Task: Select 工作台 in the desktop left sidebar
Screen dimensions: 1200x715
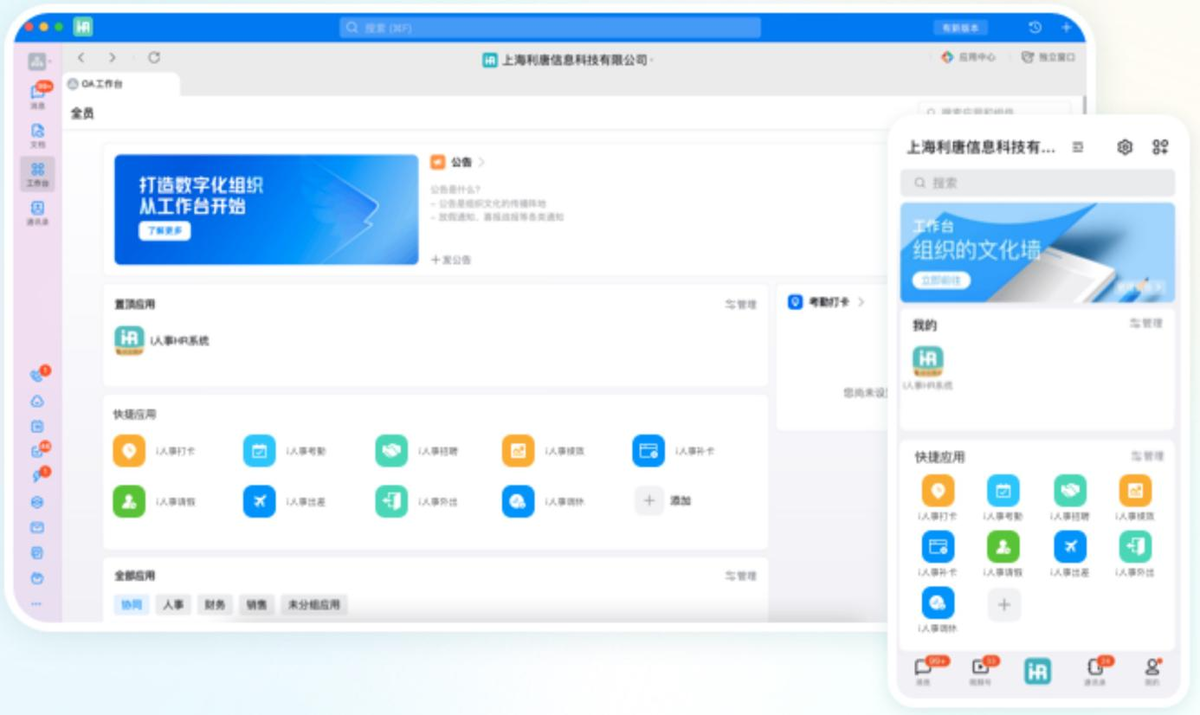Action: pyautogui.click(x=38, y=174)
